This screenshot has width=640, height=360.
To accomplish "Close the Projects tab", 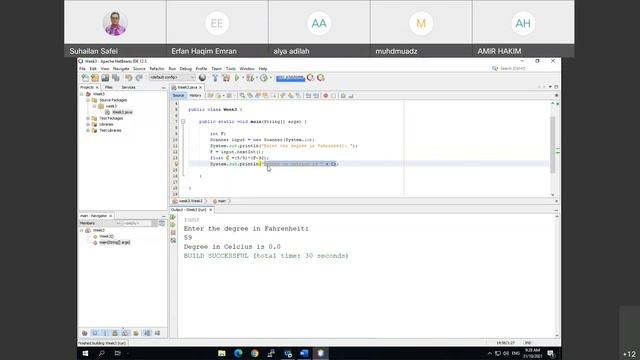I will point(97,87).
